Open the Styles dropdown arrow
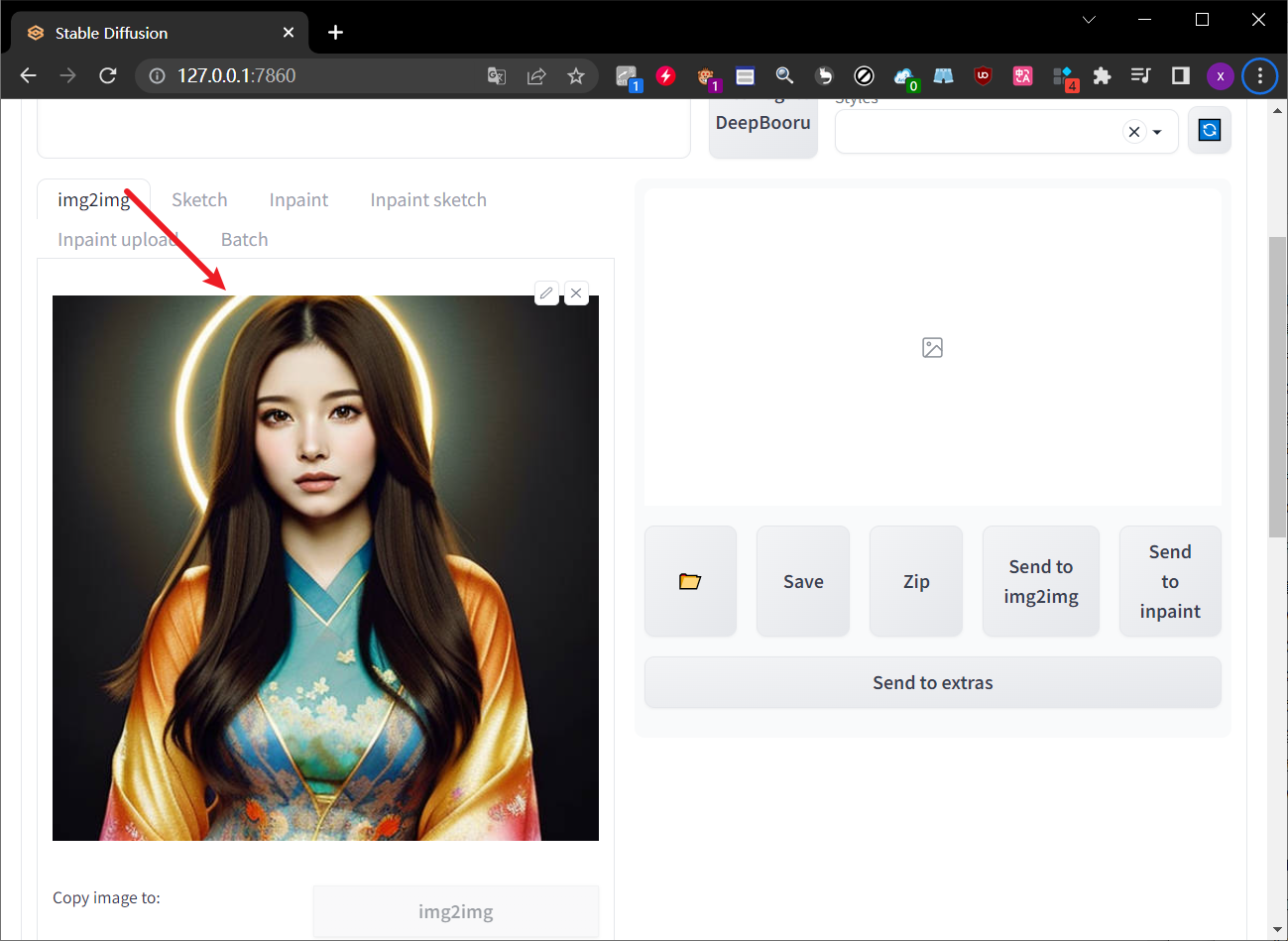The height and width of the screenshot is (941, 1288). [1157, 132]
